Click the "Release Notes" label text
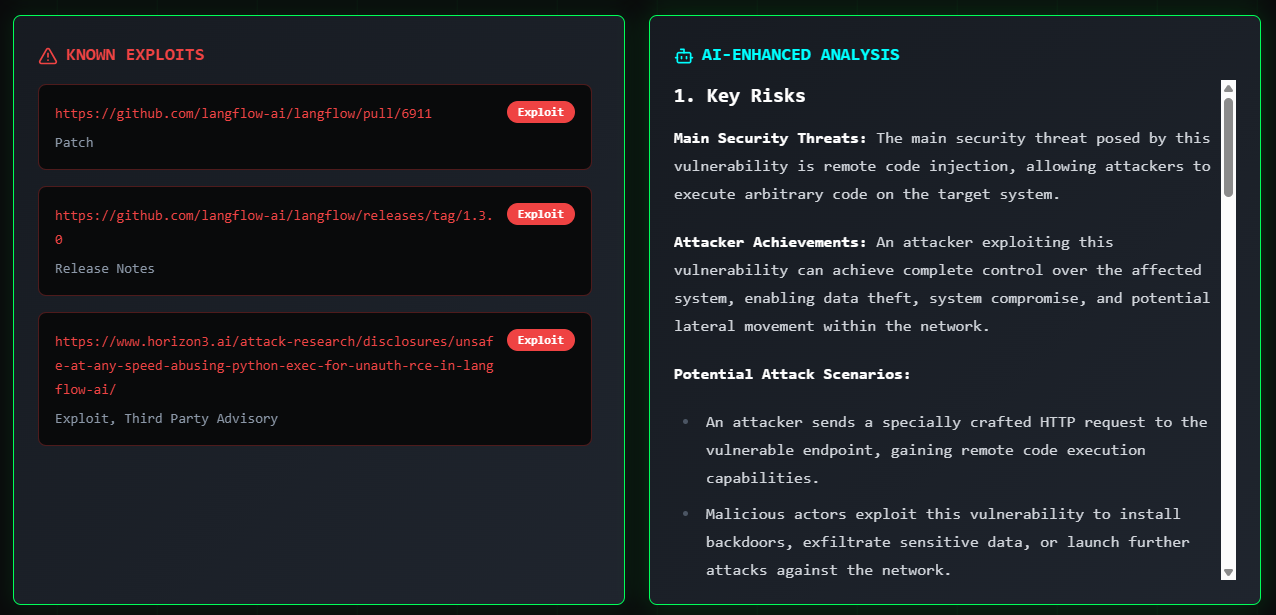1276x615 pixels. tap(105, 269)
